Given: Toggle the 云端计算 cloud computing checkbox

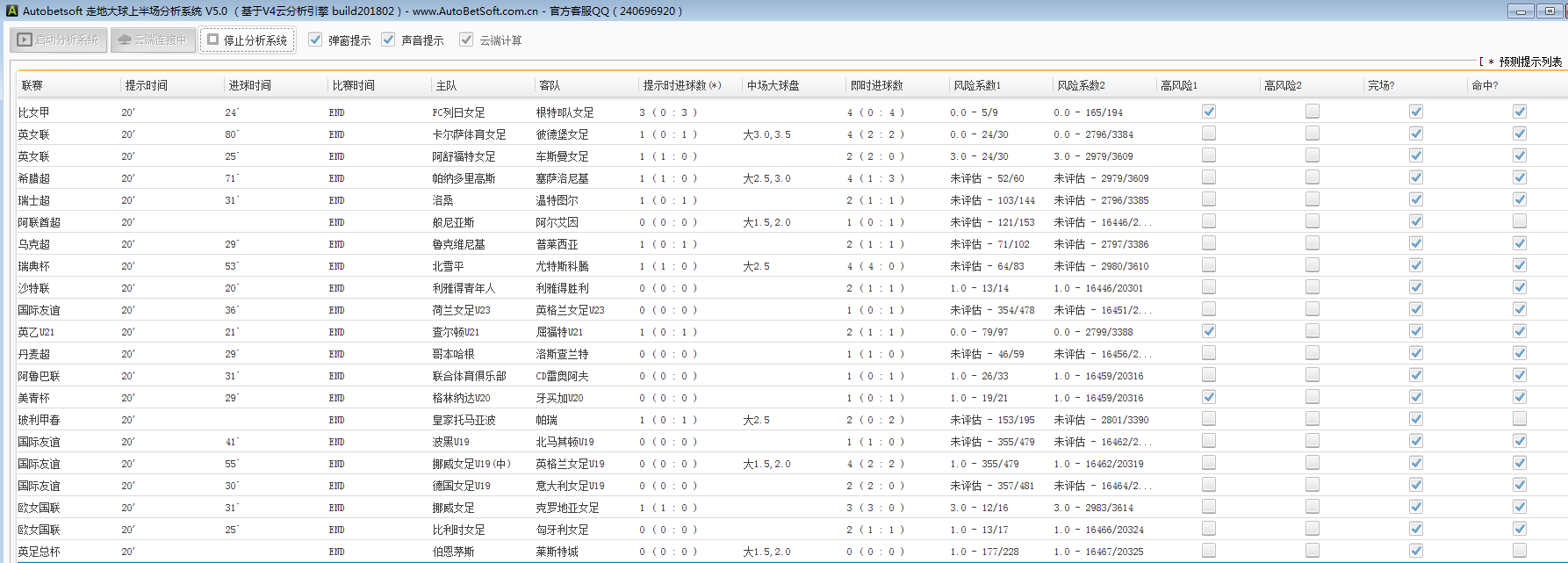Looking at the screenshot, I should (x=466, y=40).
